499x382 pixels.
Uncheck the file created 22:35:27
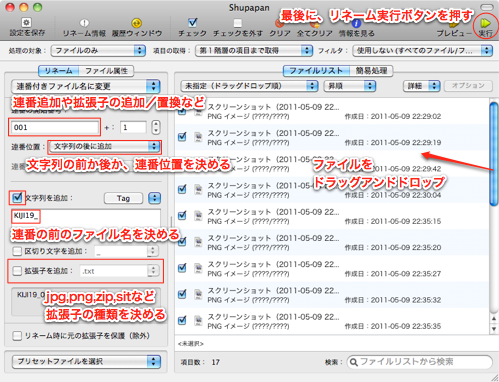182,268
